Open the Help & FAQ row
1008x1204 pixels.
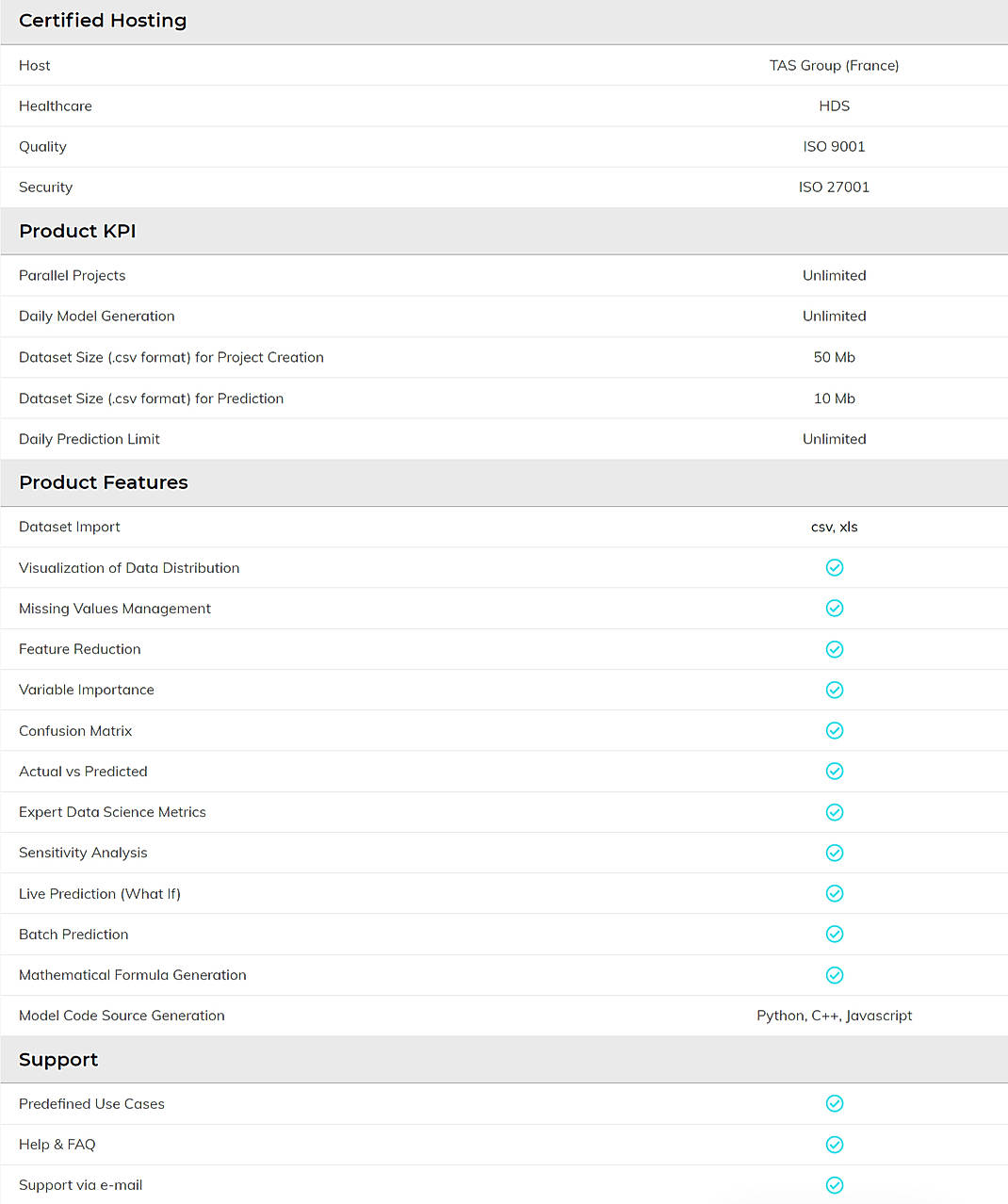click(57, 1144)
